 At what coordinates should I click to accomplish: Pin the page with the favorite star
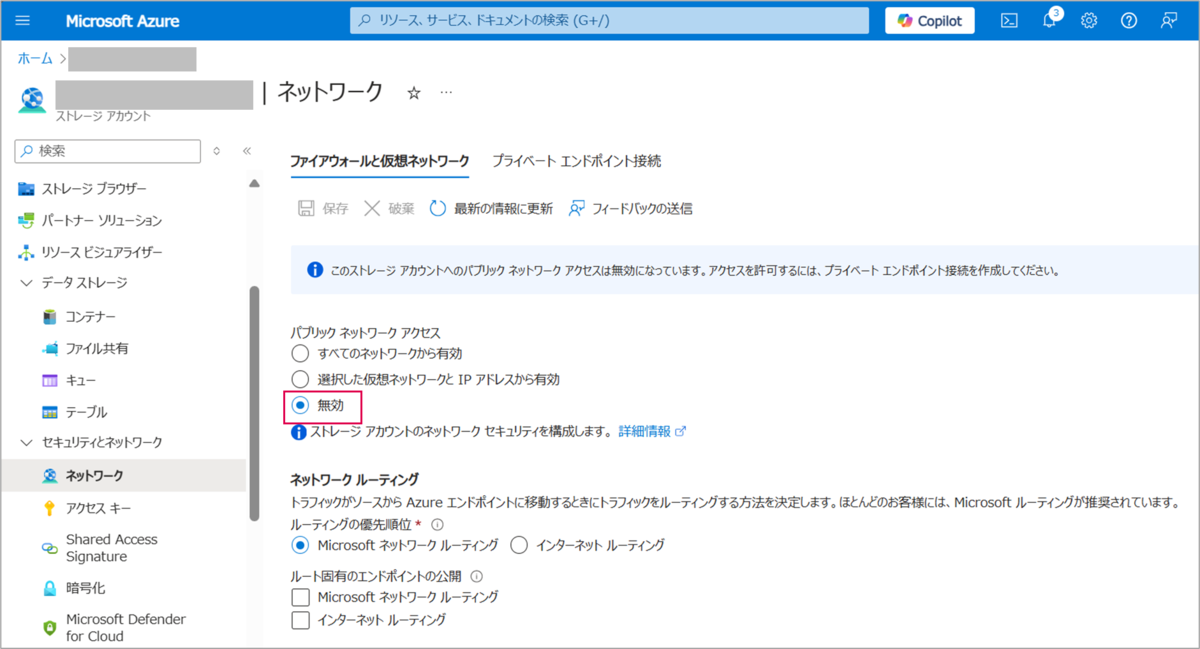click(x=414, y=92)
